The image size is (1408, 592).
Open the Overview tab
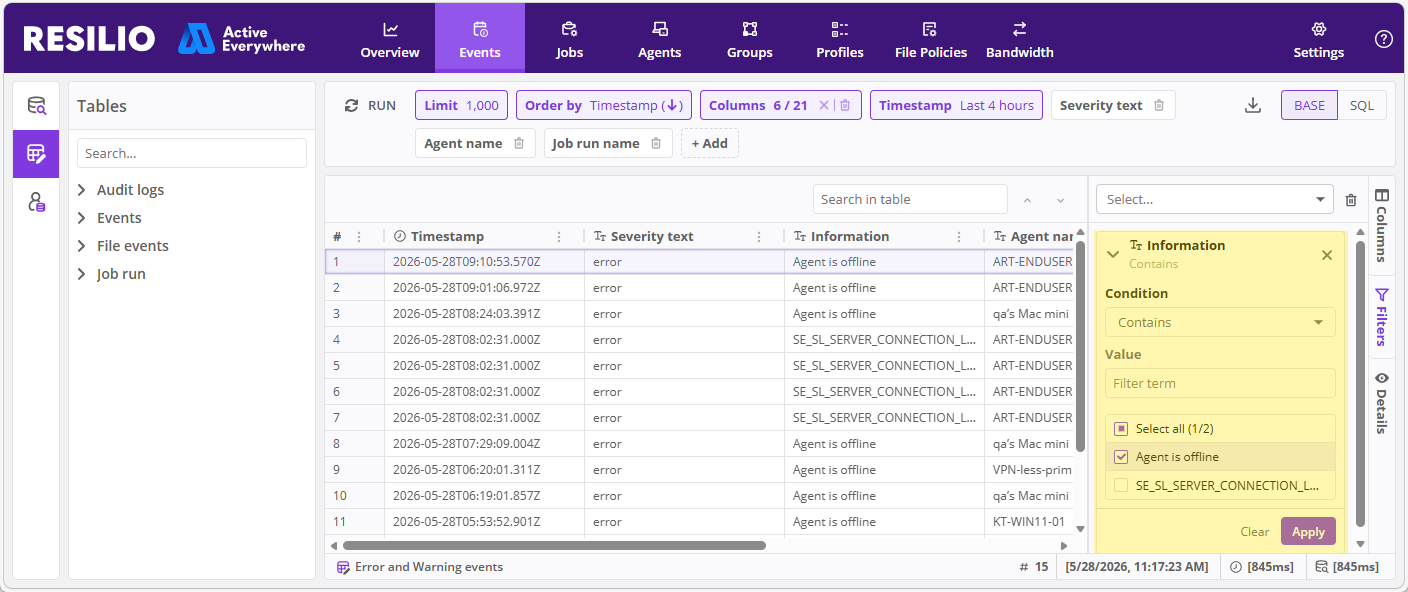[x=390, y=39]
